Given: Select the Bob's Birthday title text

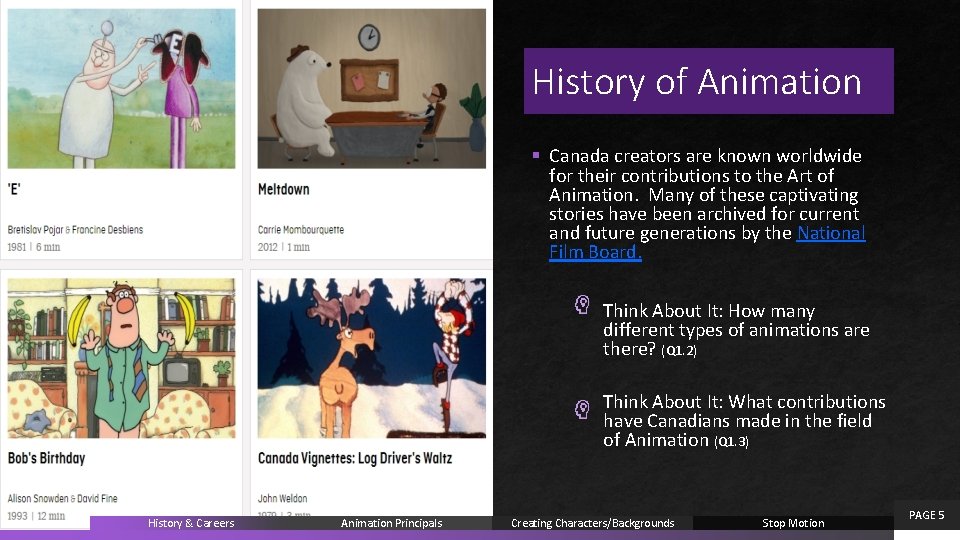Looking at the screenshot, I should 47,458.
